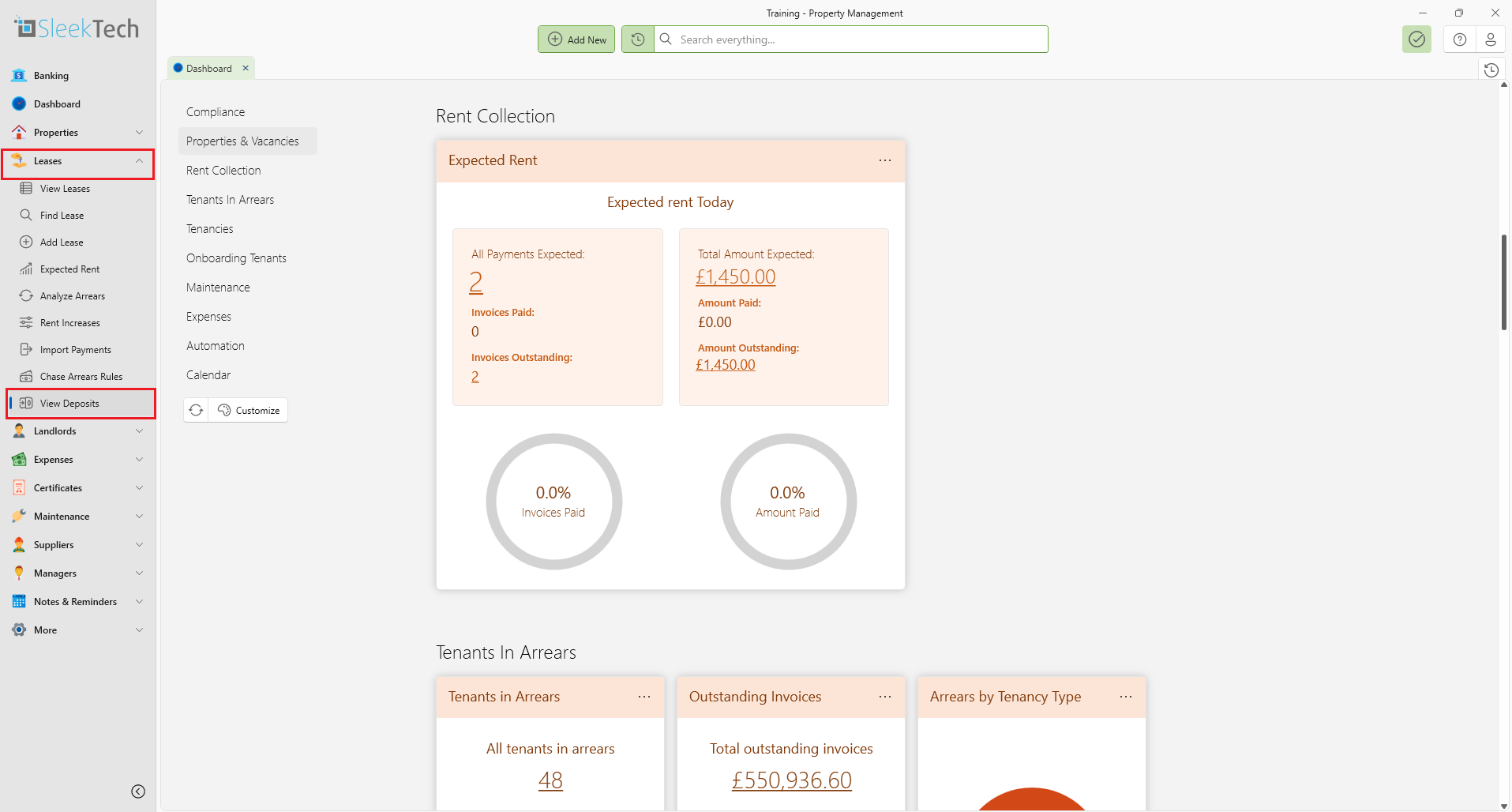Select Onboarding Tenants section
This screenshot has width=1512, height=812.
236,258
